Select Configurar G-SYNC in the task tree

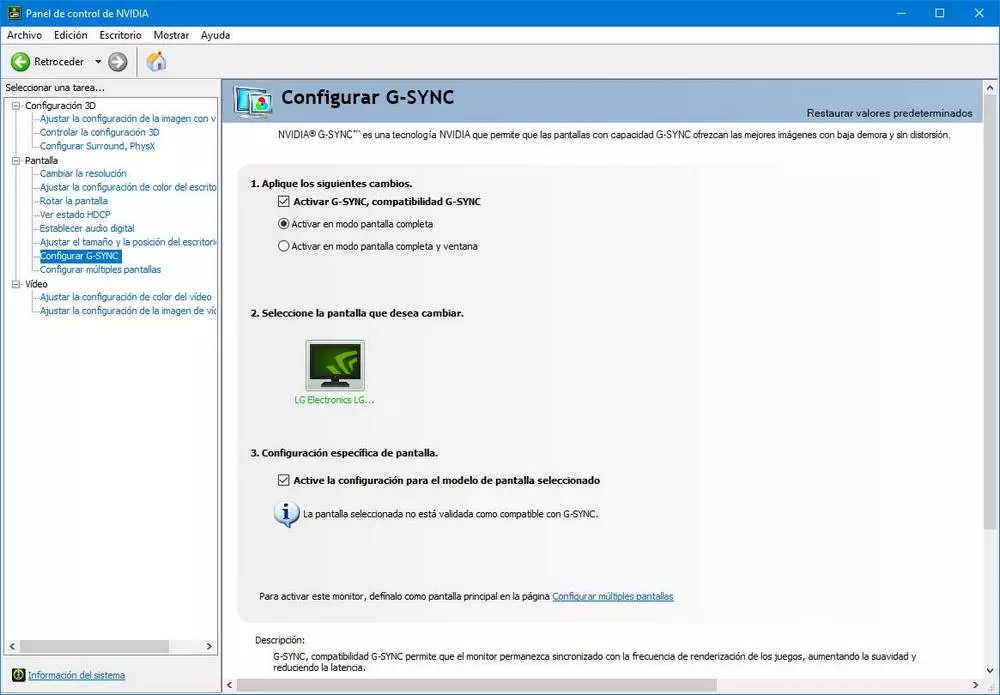point(80,256)
